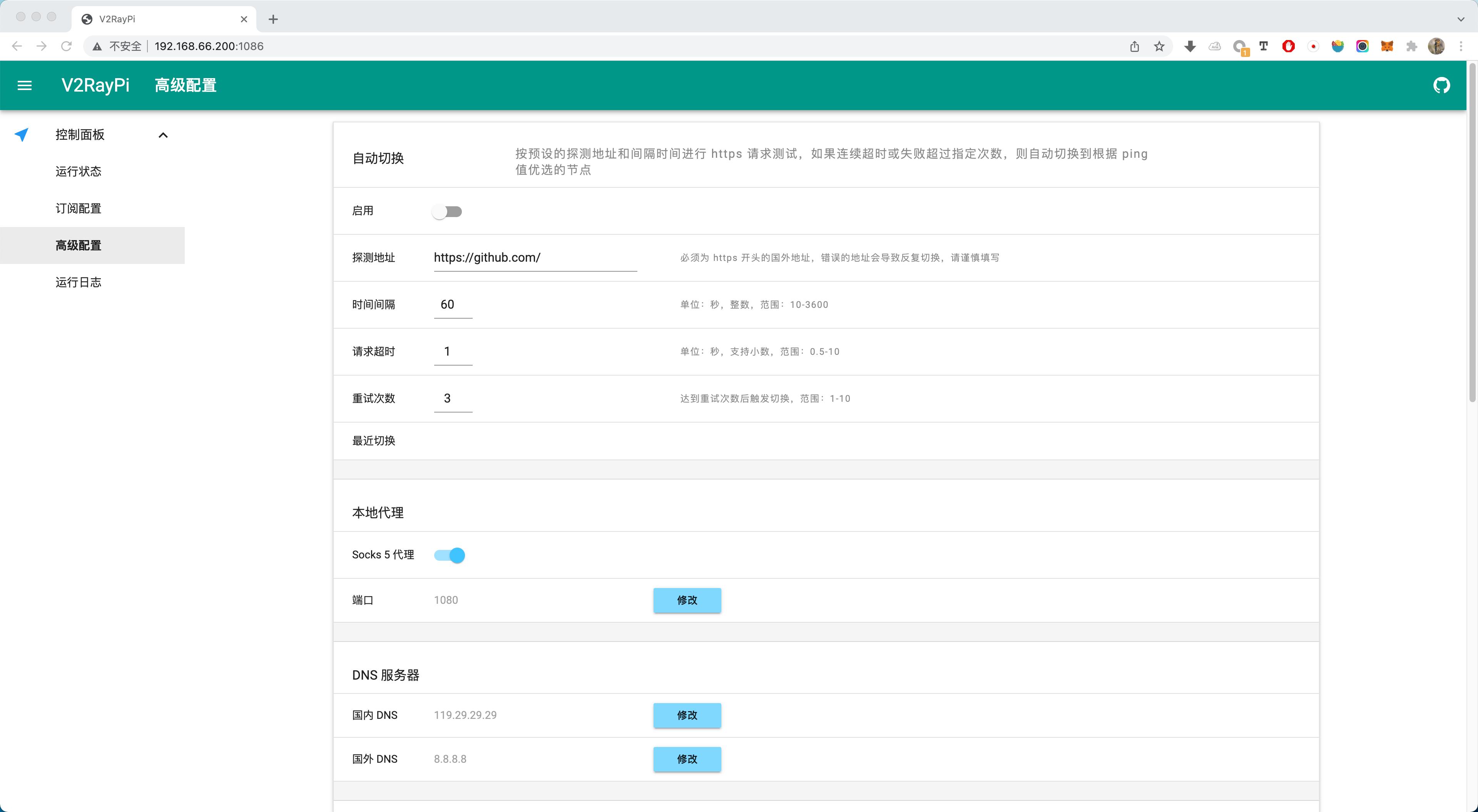Bookmark this page with the star icon
Image resolution: width=1478 pixels, height=812 pixels.
(1159, 47)
